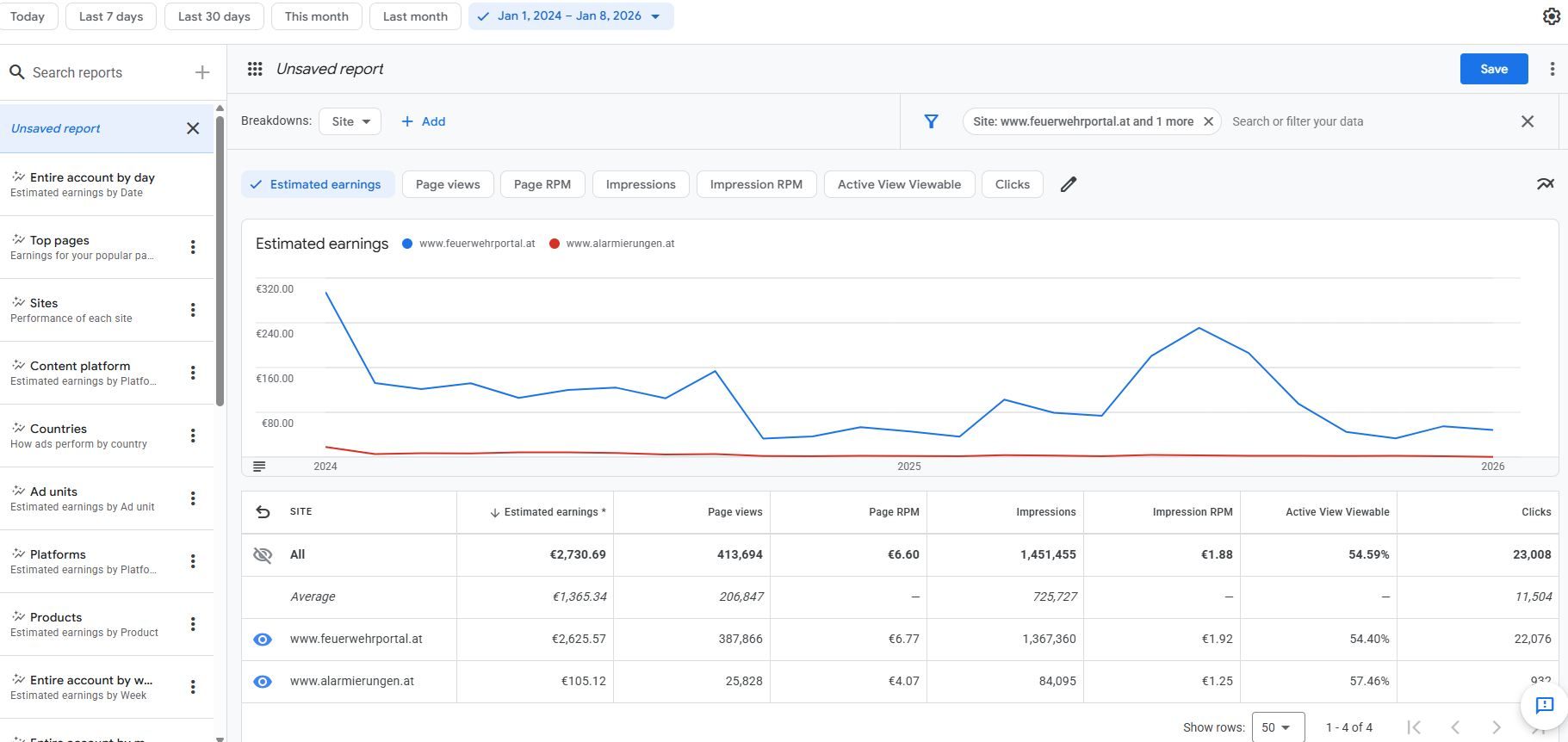This screenshot has height=742, width=1568.
Task: Click the pencil icon to edit metrics
Action: click(x=1068, y=184)
